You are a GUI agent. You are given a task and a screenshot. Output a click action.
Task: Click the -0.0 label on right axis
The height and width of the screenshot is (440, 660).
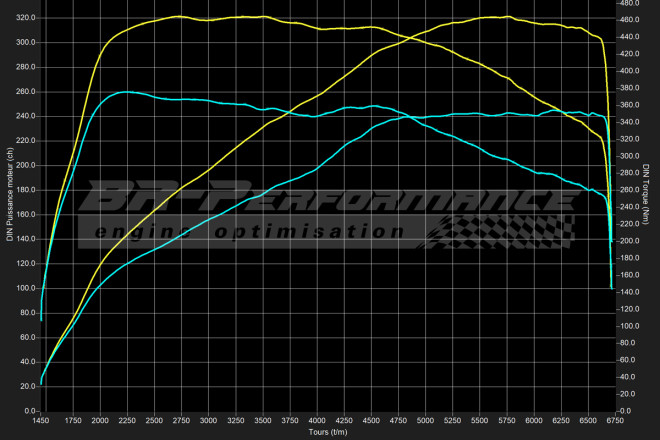click(625, 410)
